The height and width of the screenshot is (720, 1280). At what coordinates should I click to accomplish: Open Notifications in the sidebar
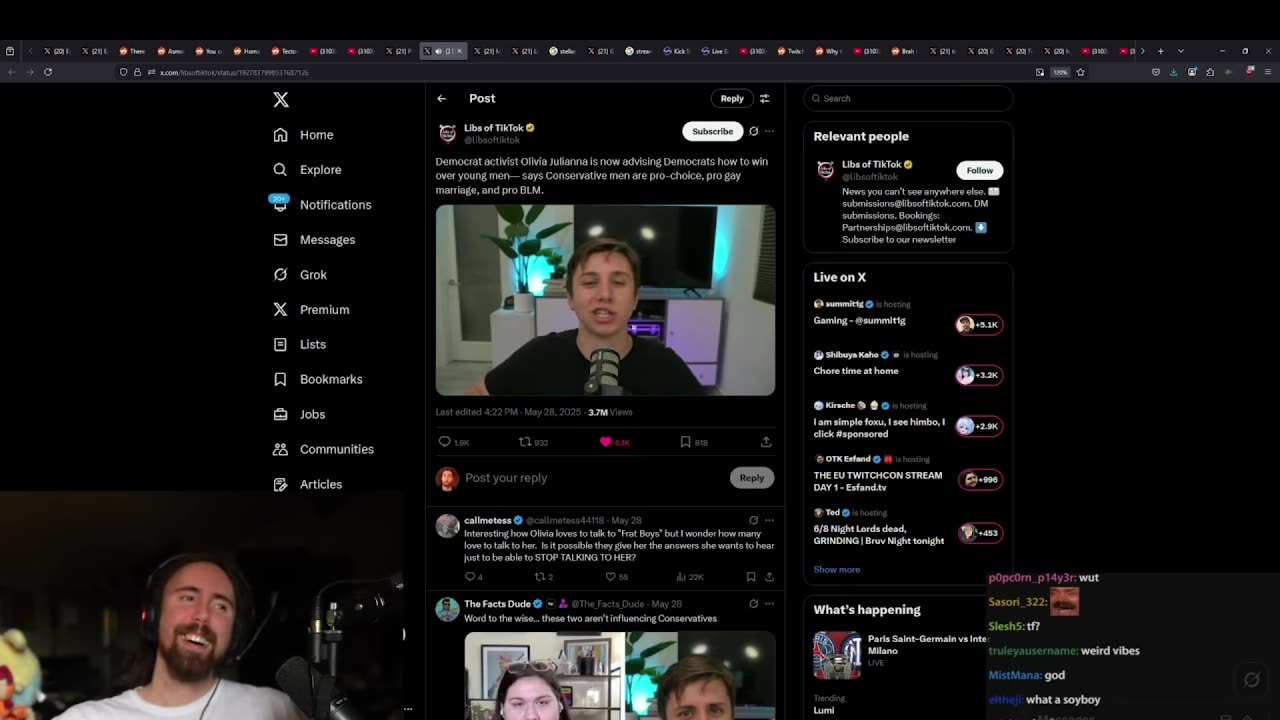coord(322,205)
